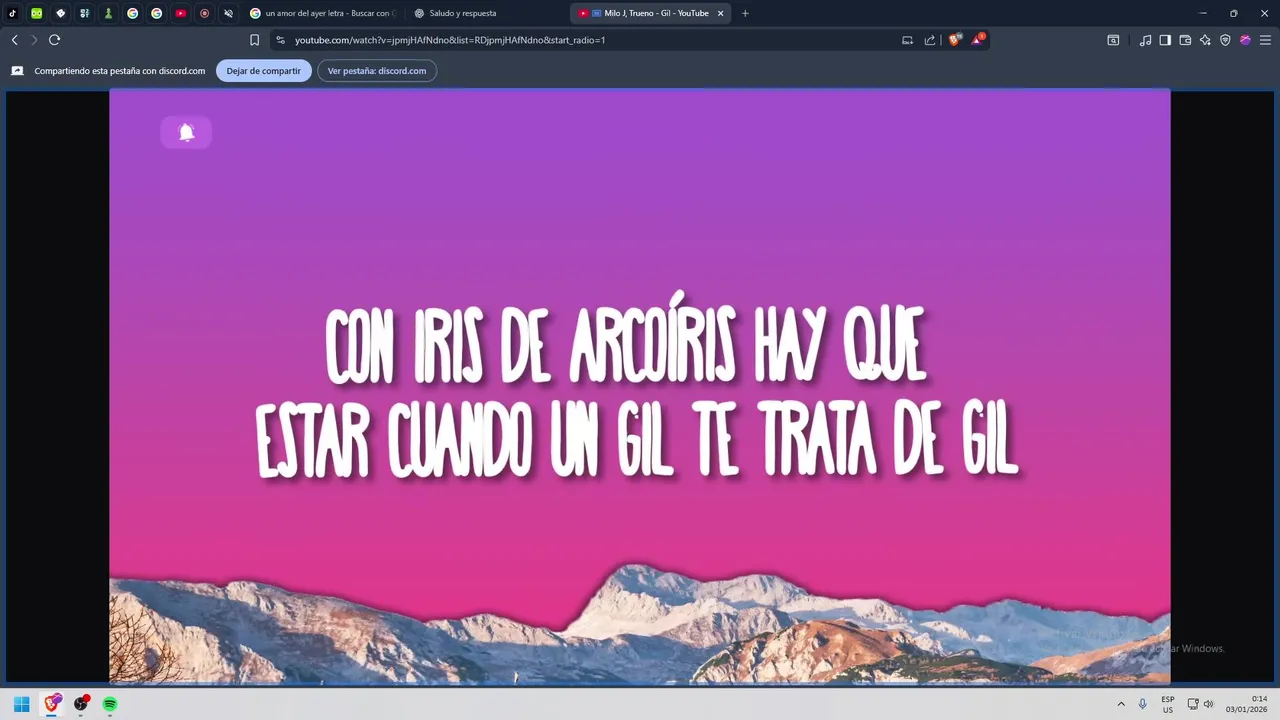The image size is (1280, 720).
Task: Open the Leo AI sparkle icon
Action: (1205, 40)
